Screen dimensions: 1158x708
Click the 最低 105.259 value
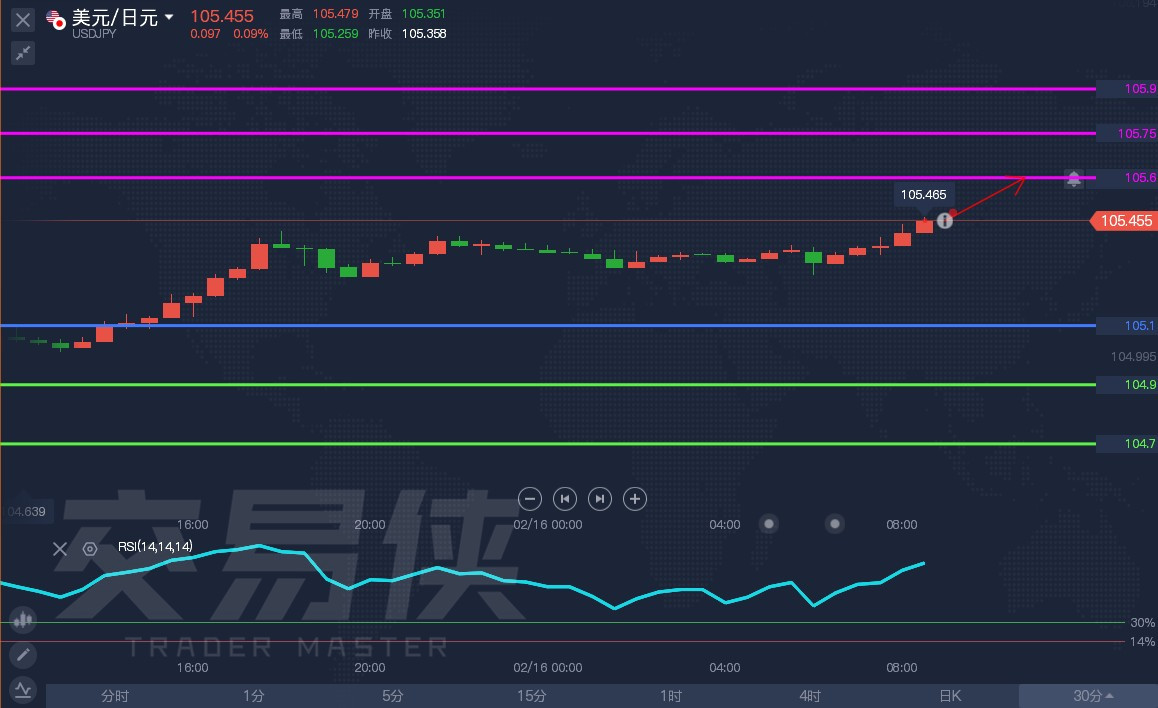tap(335, 34)
